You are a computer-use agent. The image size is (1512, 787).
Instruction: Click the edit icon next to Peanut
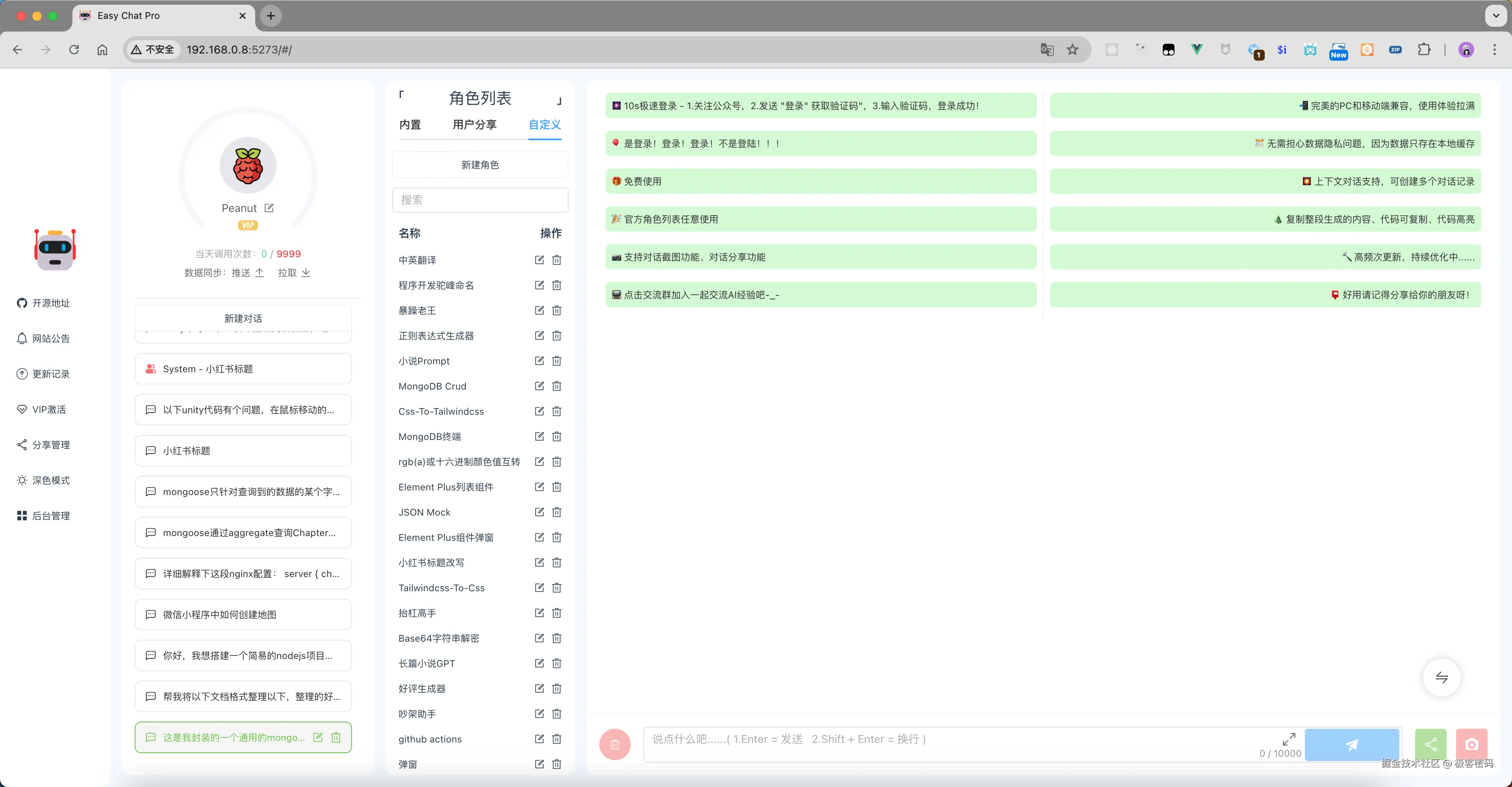269,208
